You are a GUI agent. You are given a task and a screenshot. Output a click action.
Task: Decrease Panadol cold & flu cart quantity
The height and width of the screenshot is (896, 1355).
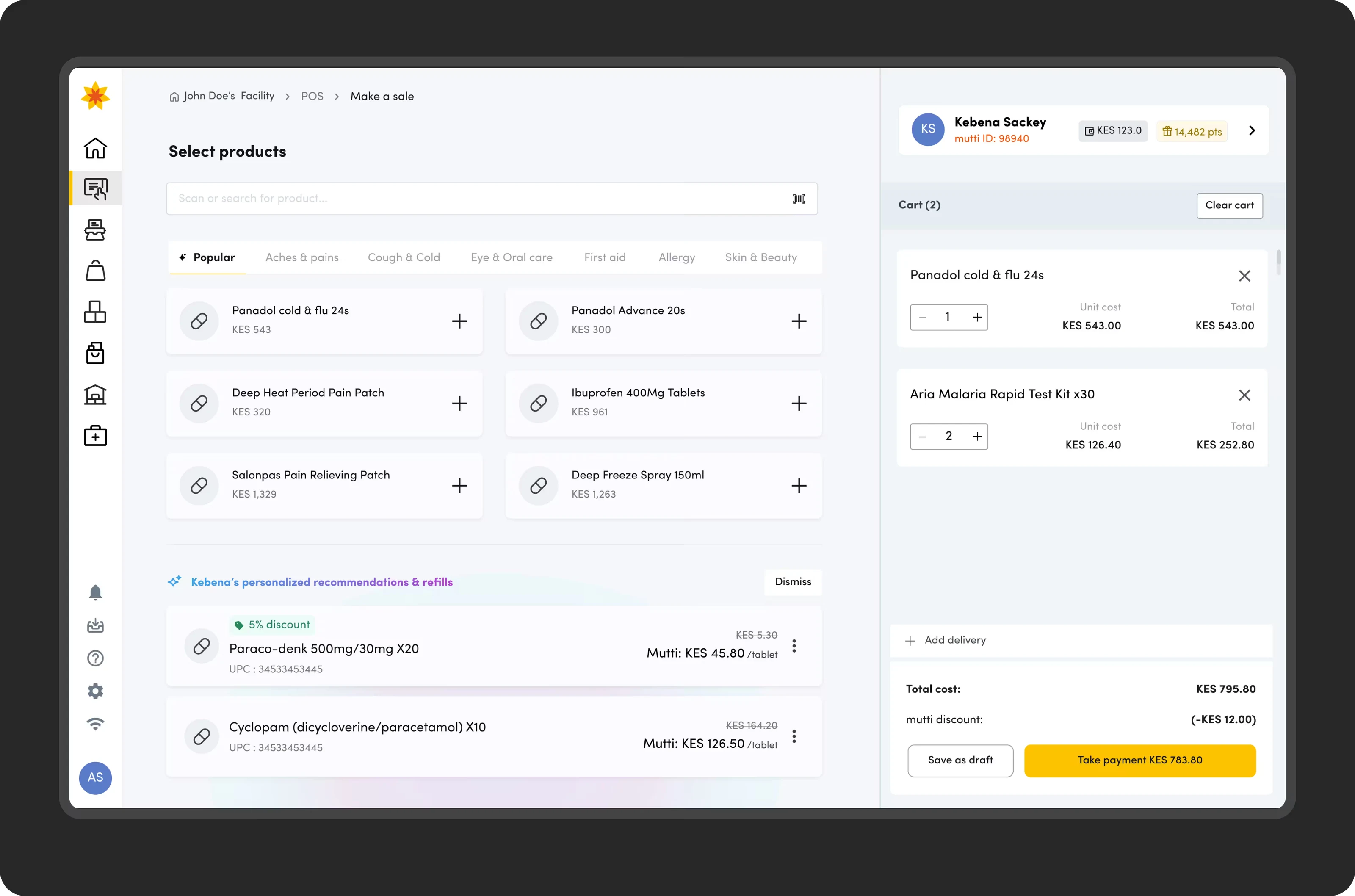[x=922, y=317]
